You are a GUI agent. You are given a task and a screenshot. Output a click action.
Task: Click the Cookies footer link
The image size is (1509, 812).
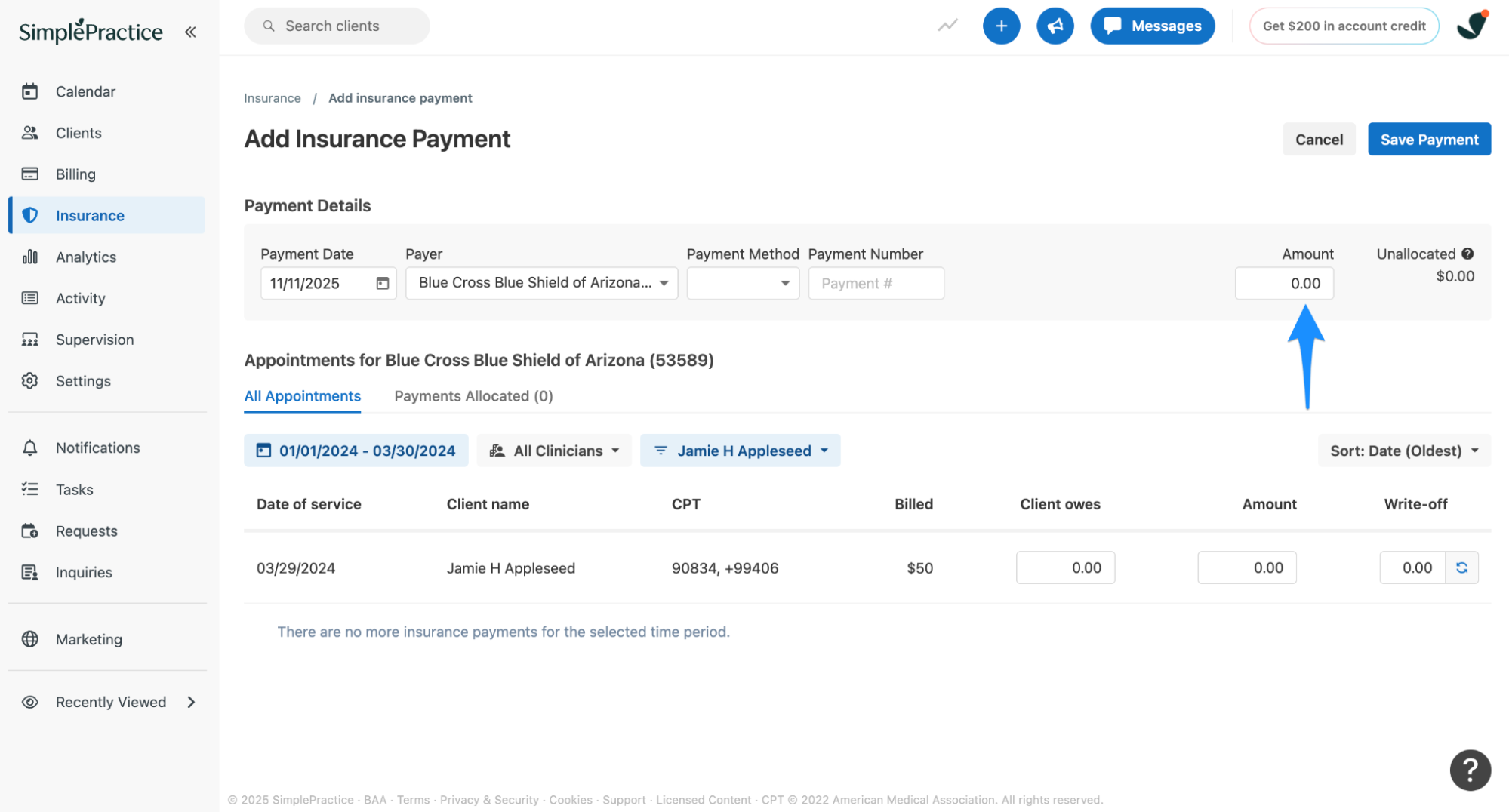tap(570, 800)
